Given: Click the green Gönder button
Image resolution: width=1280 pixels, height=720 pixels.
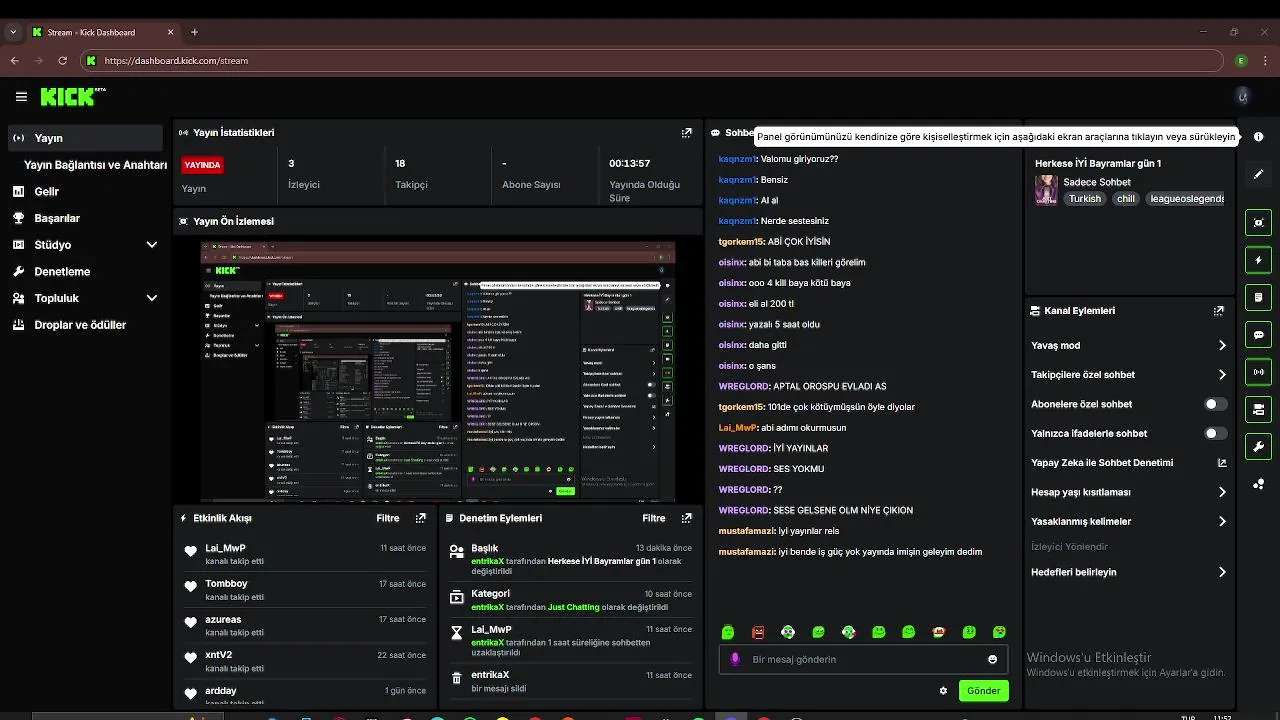Looking at the screenshot, I should [x=983, y=690].
